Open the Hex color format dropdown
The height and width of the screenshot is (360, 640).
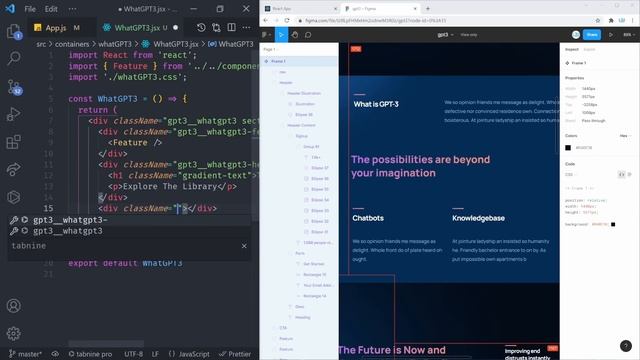(x=625, y=136)
